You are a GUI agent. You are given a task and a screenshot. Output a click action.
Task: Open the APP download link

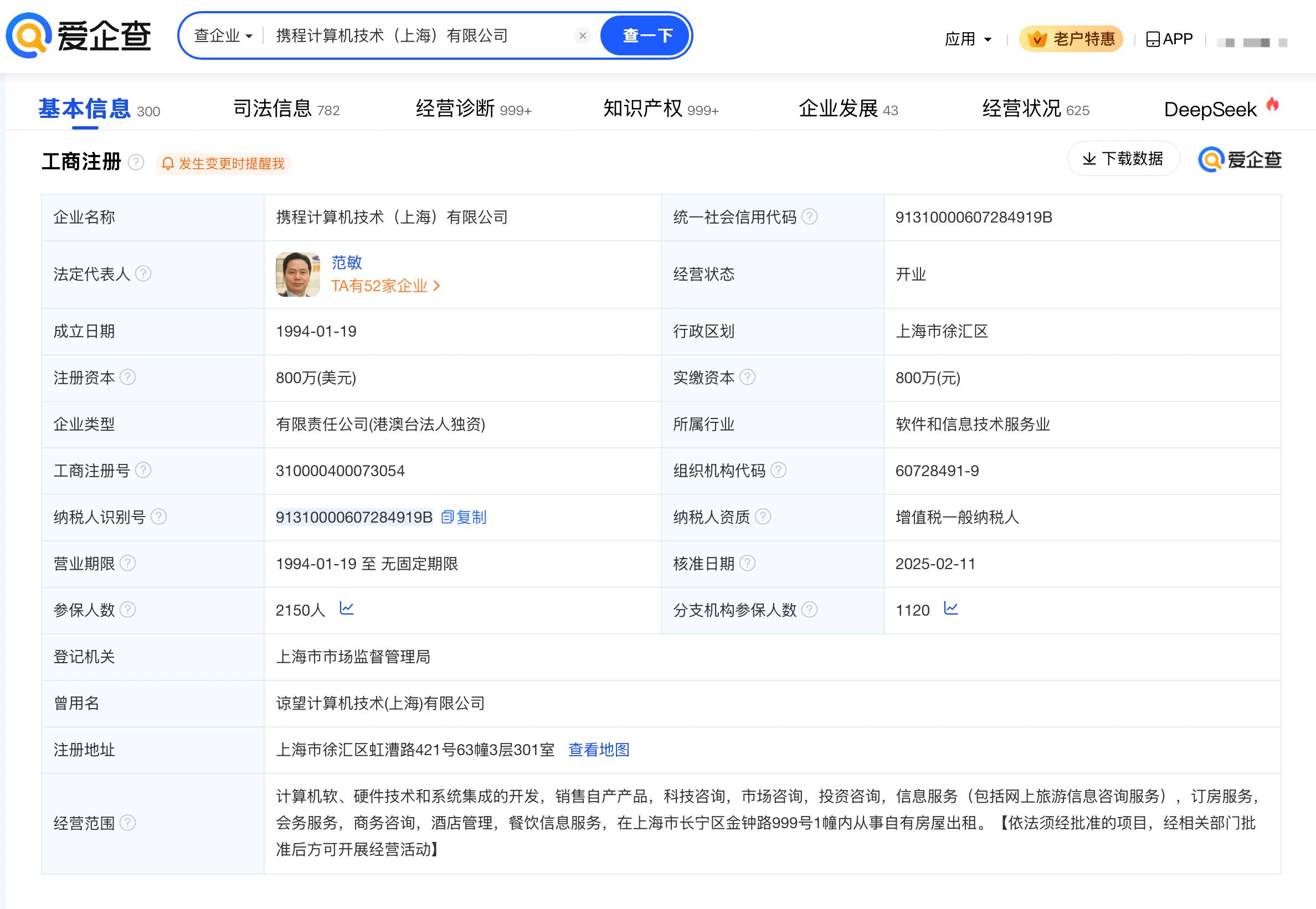(1169, 39)
